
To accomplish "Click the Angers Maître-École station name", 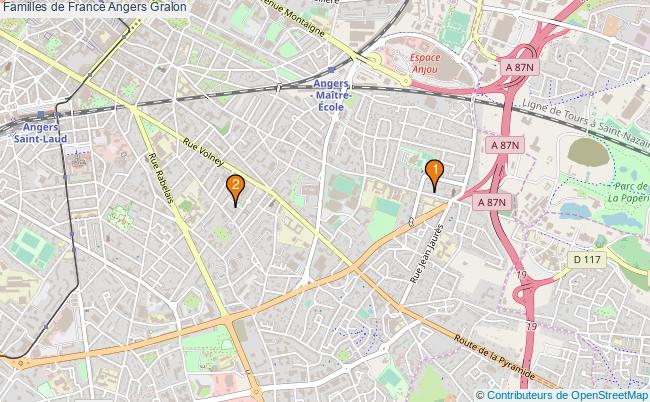I will point(331,95).
